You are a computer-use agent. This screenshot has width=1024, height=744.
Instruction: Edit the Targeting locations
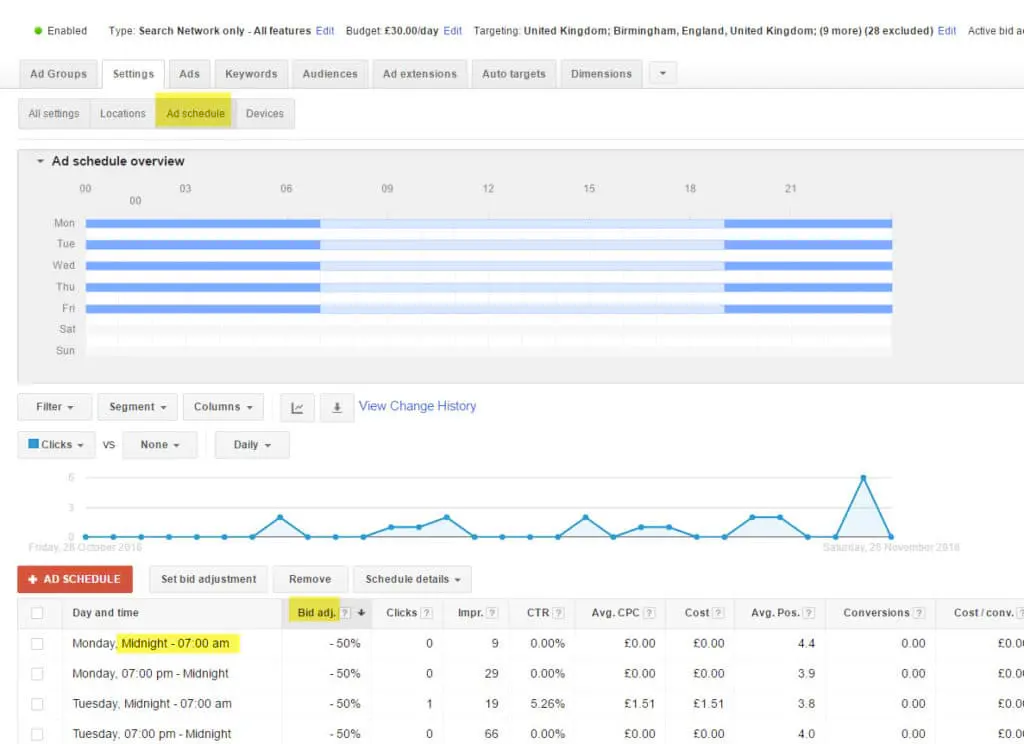tap(947, 31)
